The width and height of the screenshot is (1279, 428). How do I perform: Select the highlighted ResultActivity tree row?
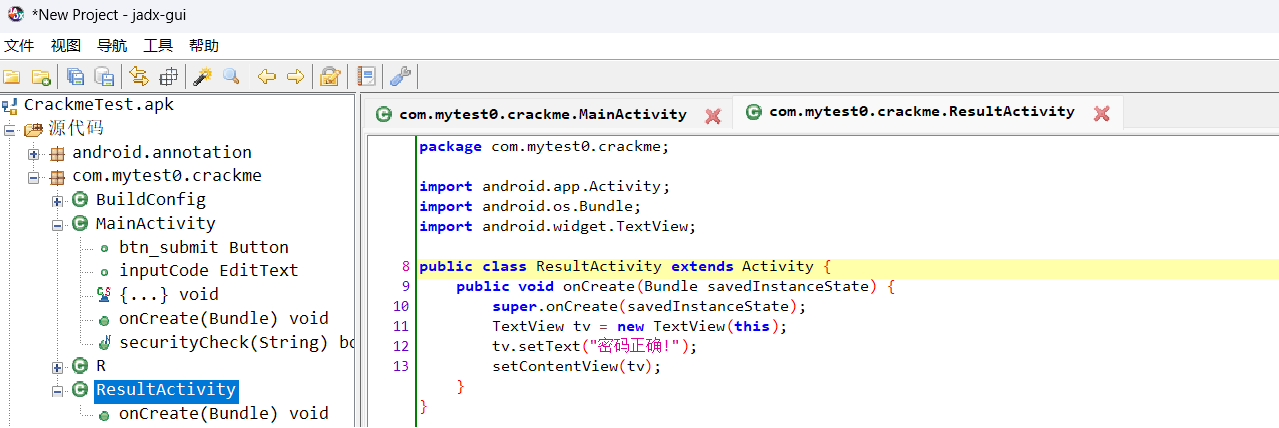pyautogui.click(x=167, y=390)
